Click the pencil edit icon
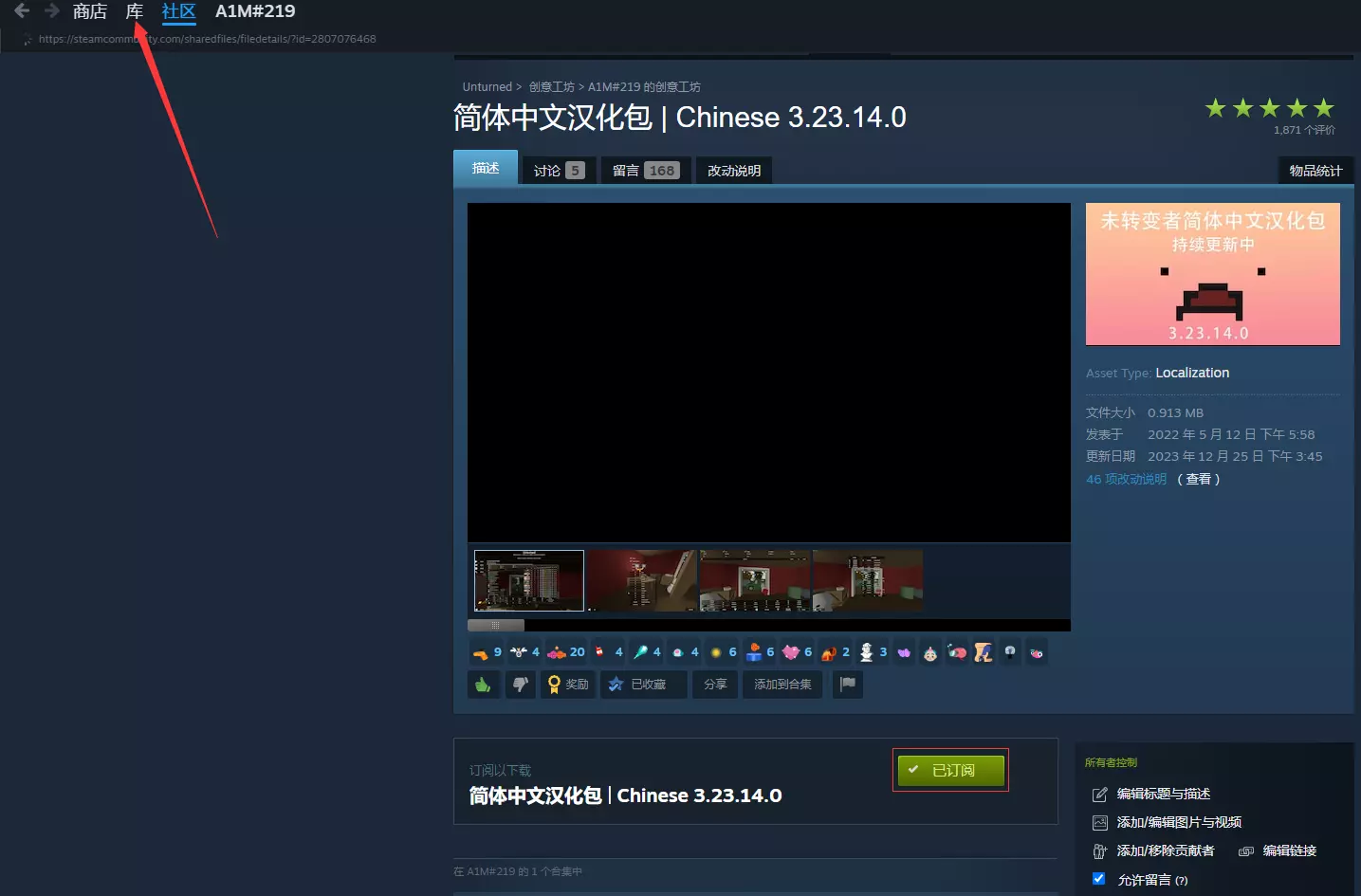This screenshot has height=896, width=1361. [1100, 795]
